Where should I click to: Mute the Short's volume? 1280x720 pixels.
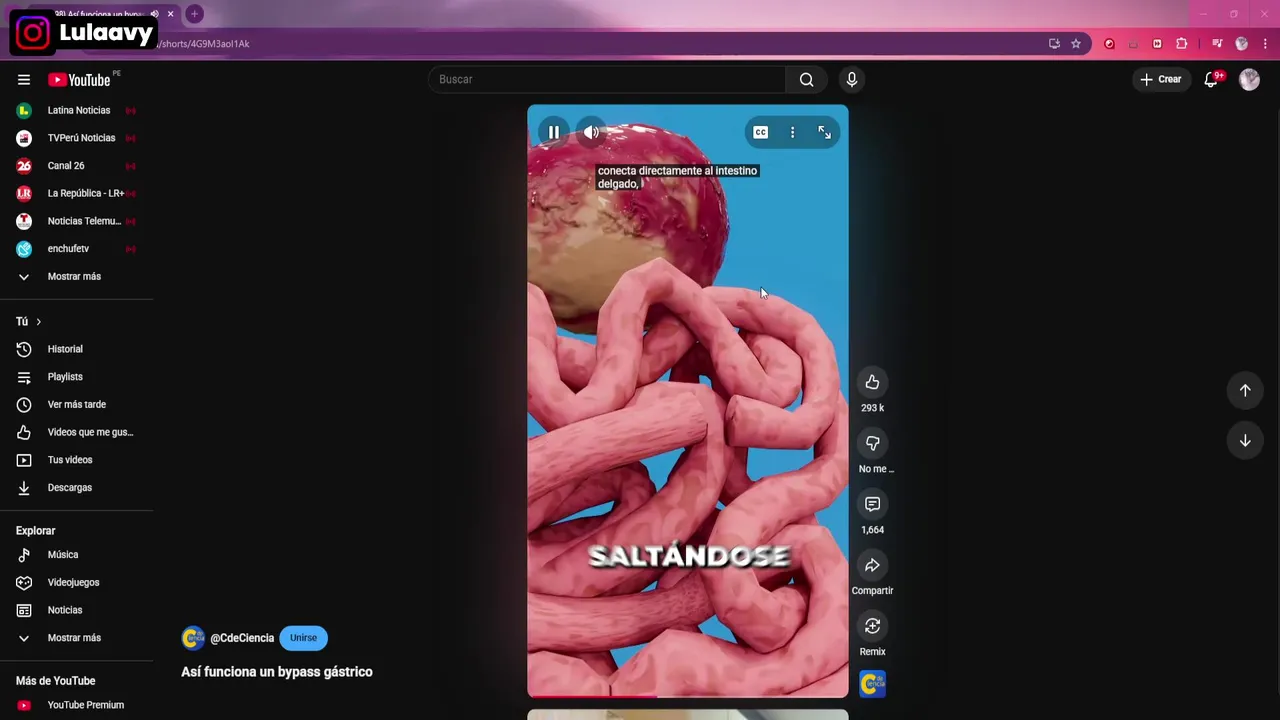coord(592,132)
